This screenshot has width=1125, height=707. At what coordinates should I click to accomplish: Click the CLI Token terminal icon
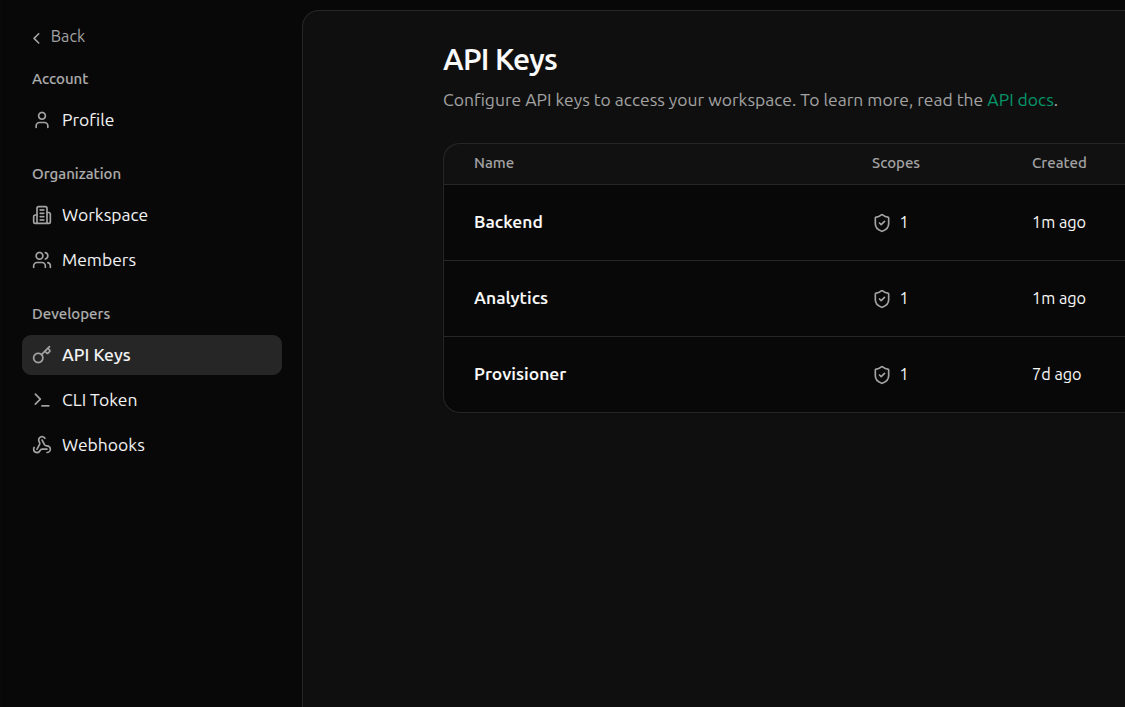pos(42,400)
